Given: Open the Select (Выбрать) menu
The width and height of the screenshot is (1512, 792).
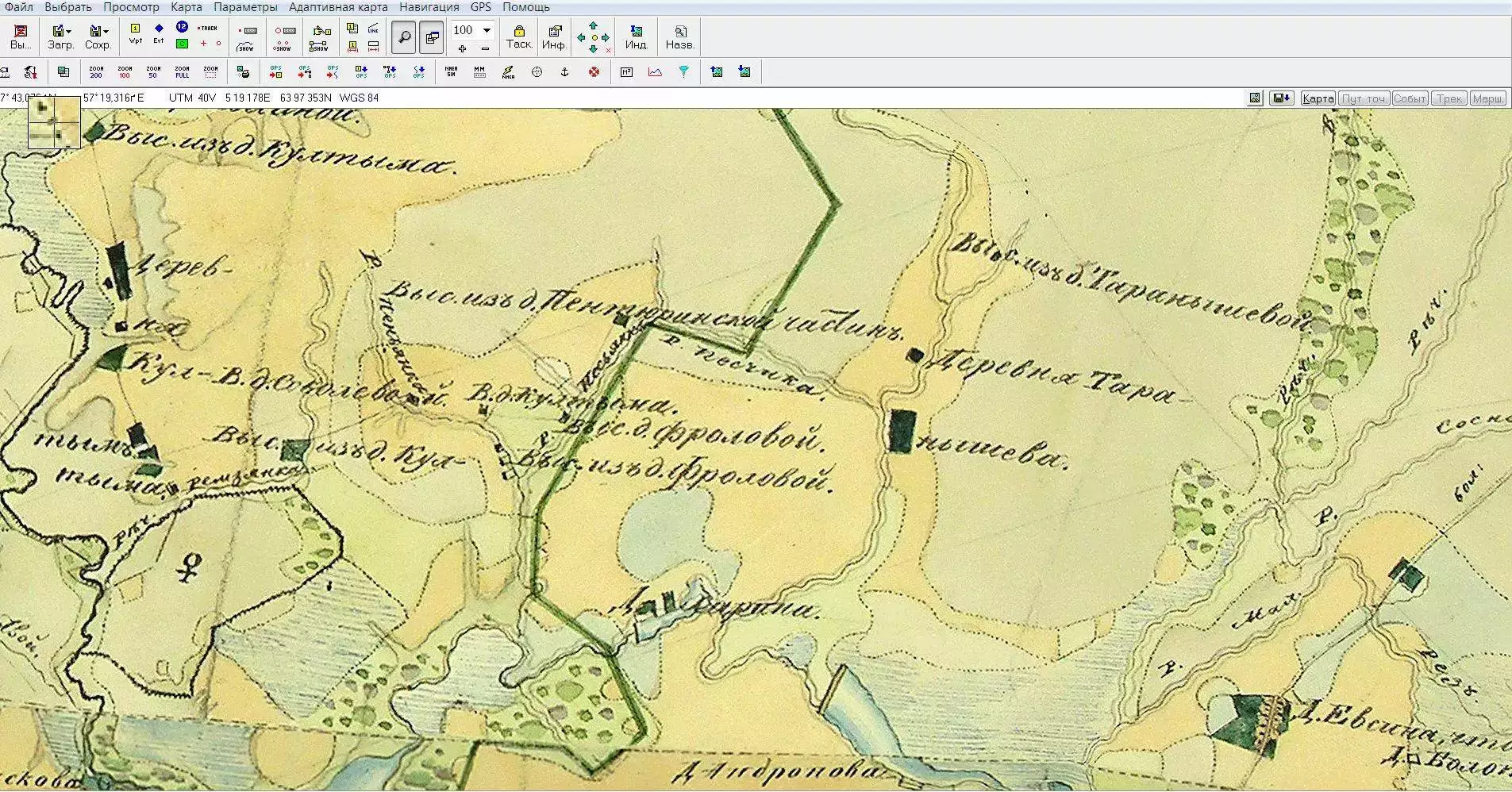Looking at the screenshot, I should point(68,7).
